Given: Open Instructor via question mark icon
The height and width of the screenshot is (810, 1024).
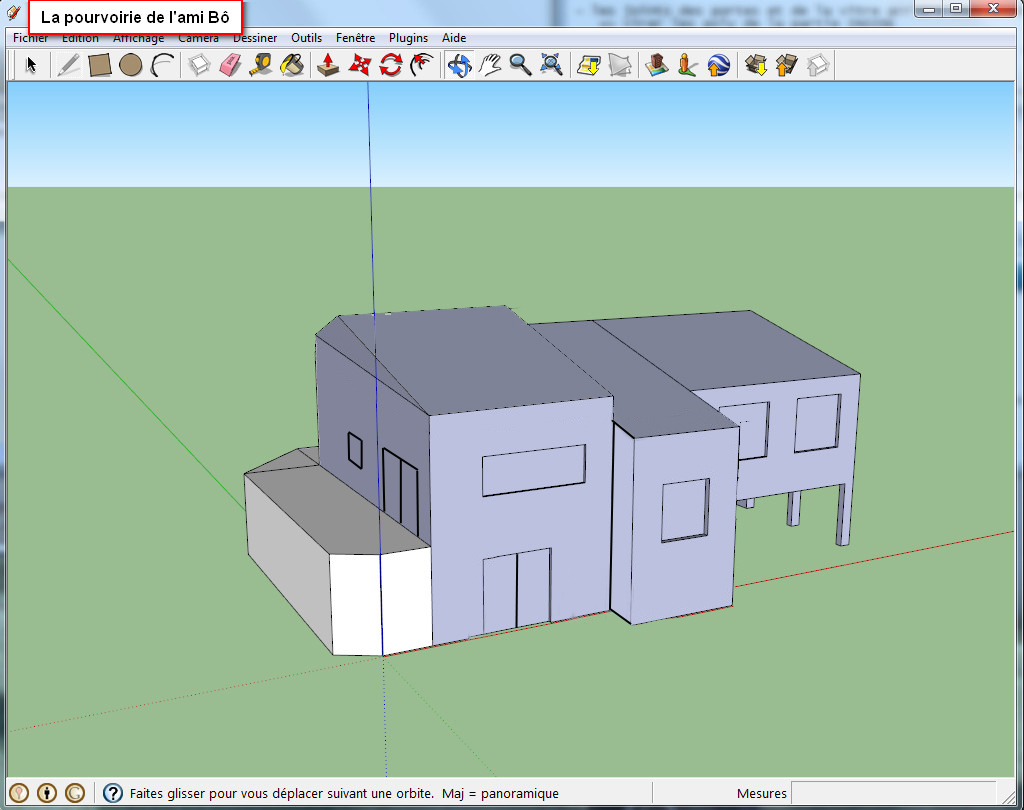Looking at the screenshot, I should (112, 793).
